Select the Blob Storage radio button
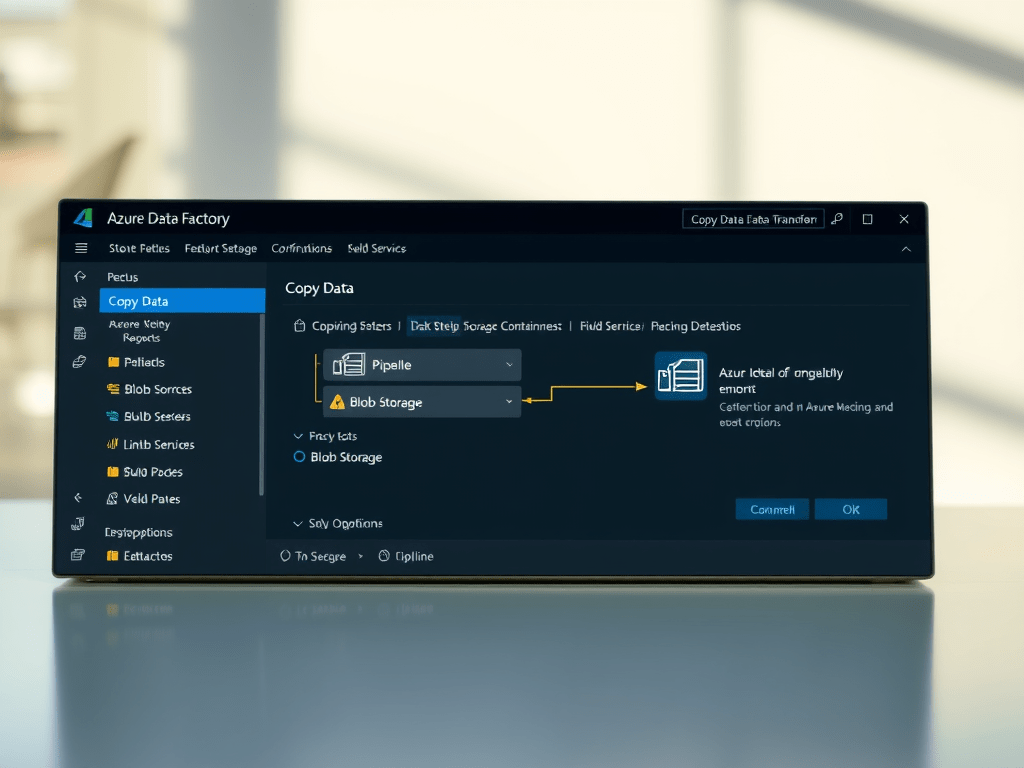 (x=299, y=457)
